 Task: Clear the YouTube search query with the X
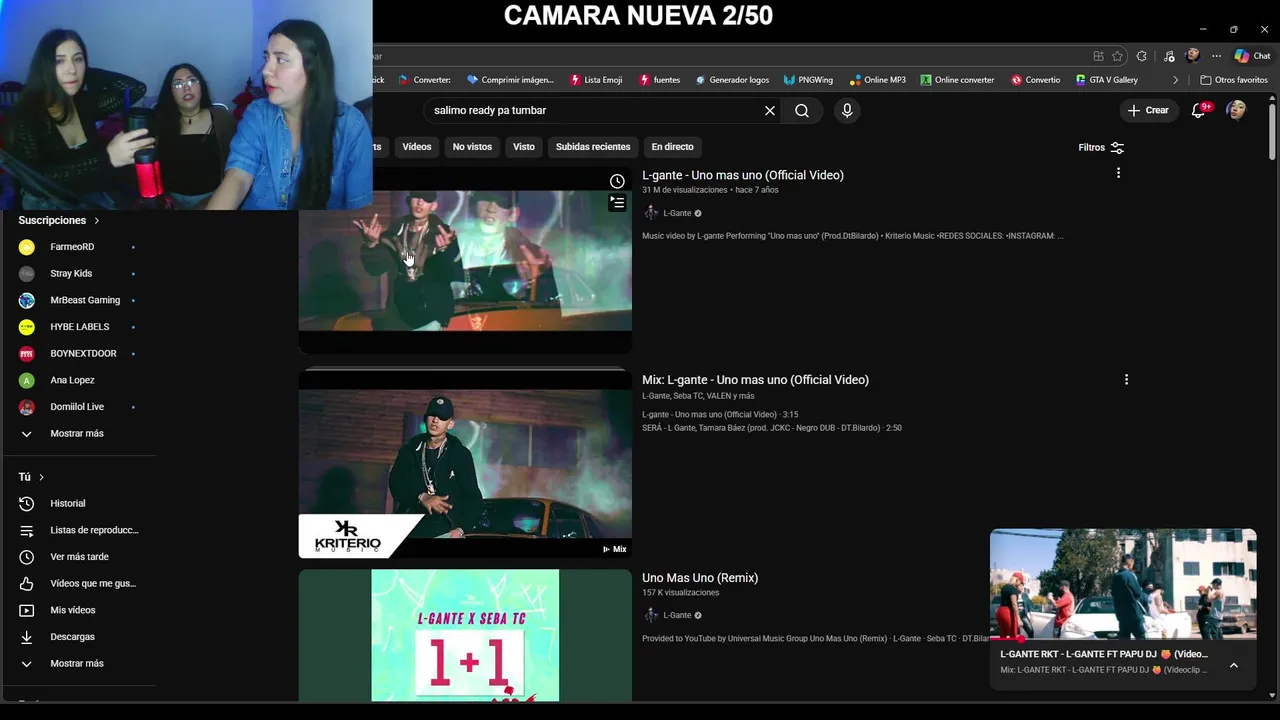click(x=770, y=111)
